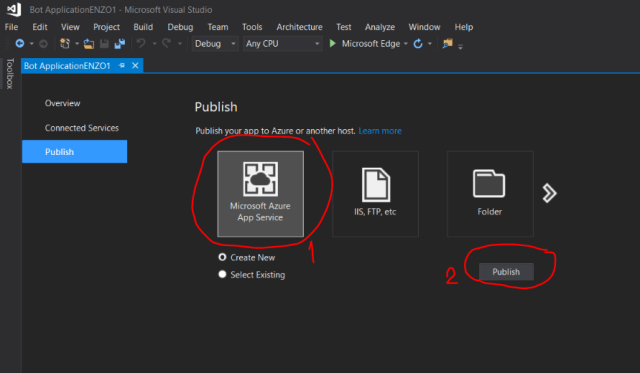
Task: Open the File menu
Action: coord(11,27)
